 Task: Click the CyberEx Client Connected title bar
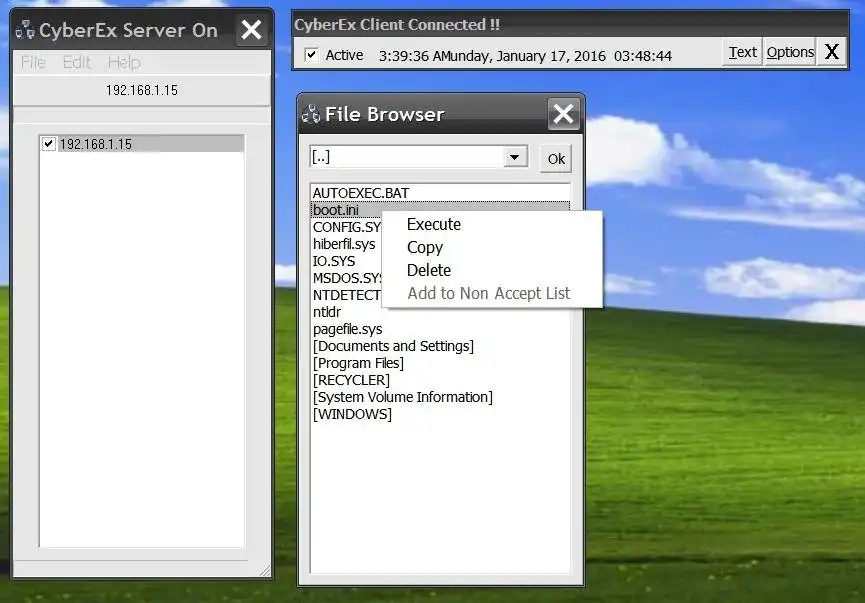570,25
